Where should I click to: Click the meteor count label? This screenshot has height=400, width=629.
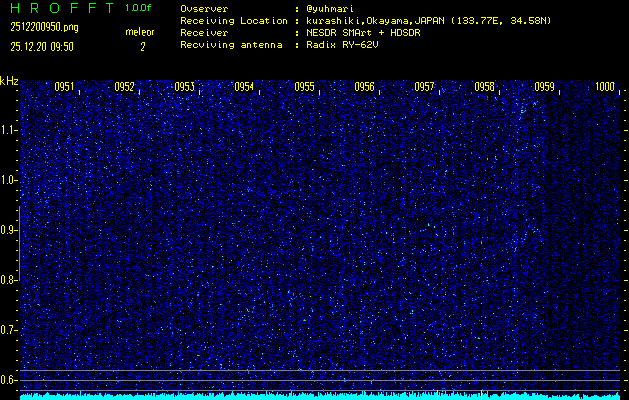(140, 32)
